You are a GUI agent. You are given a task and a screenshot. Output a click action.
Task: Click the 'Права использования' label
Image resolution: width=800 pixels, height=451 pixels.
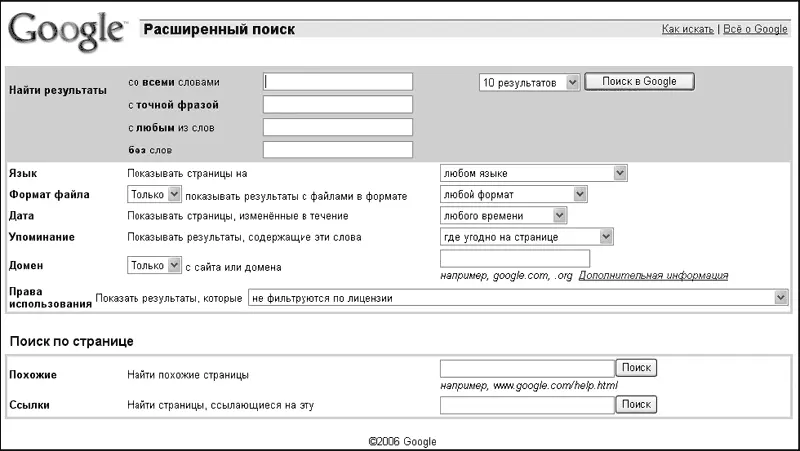(x=50, y=298)
